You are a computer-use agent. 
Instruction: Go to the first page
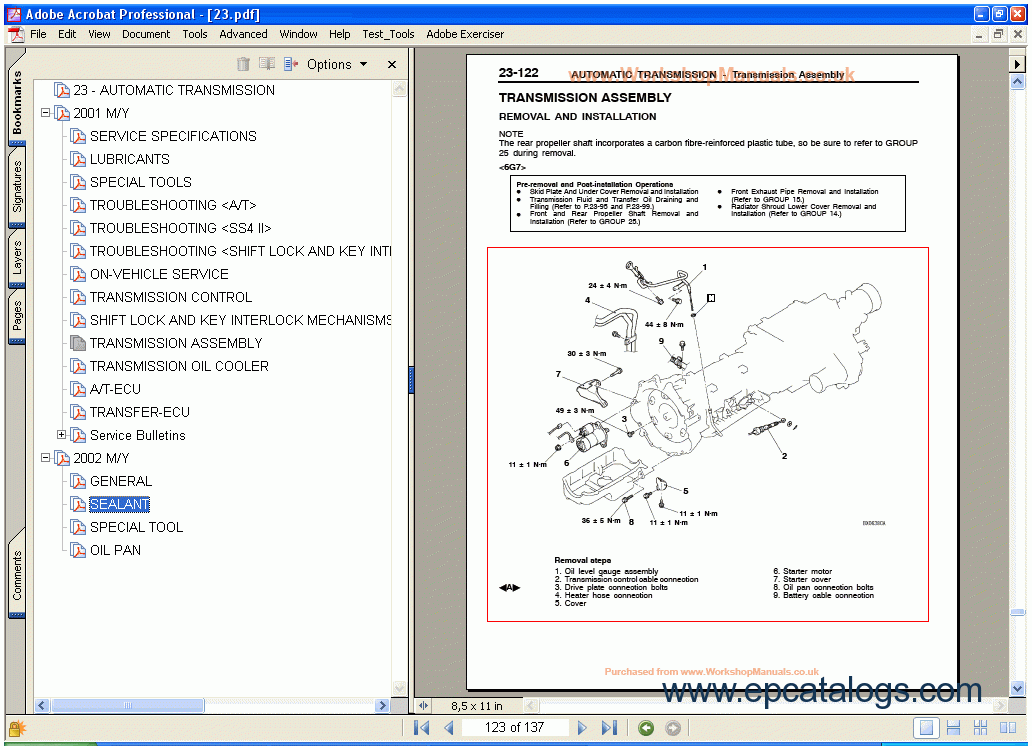421,728
